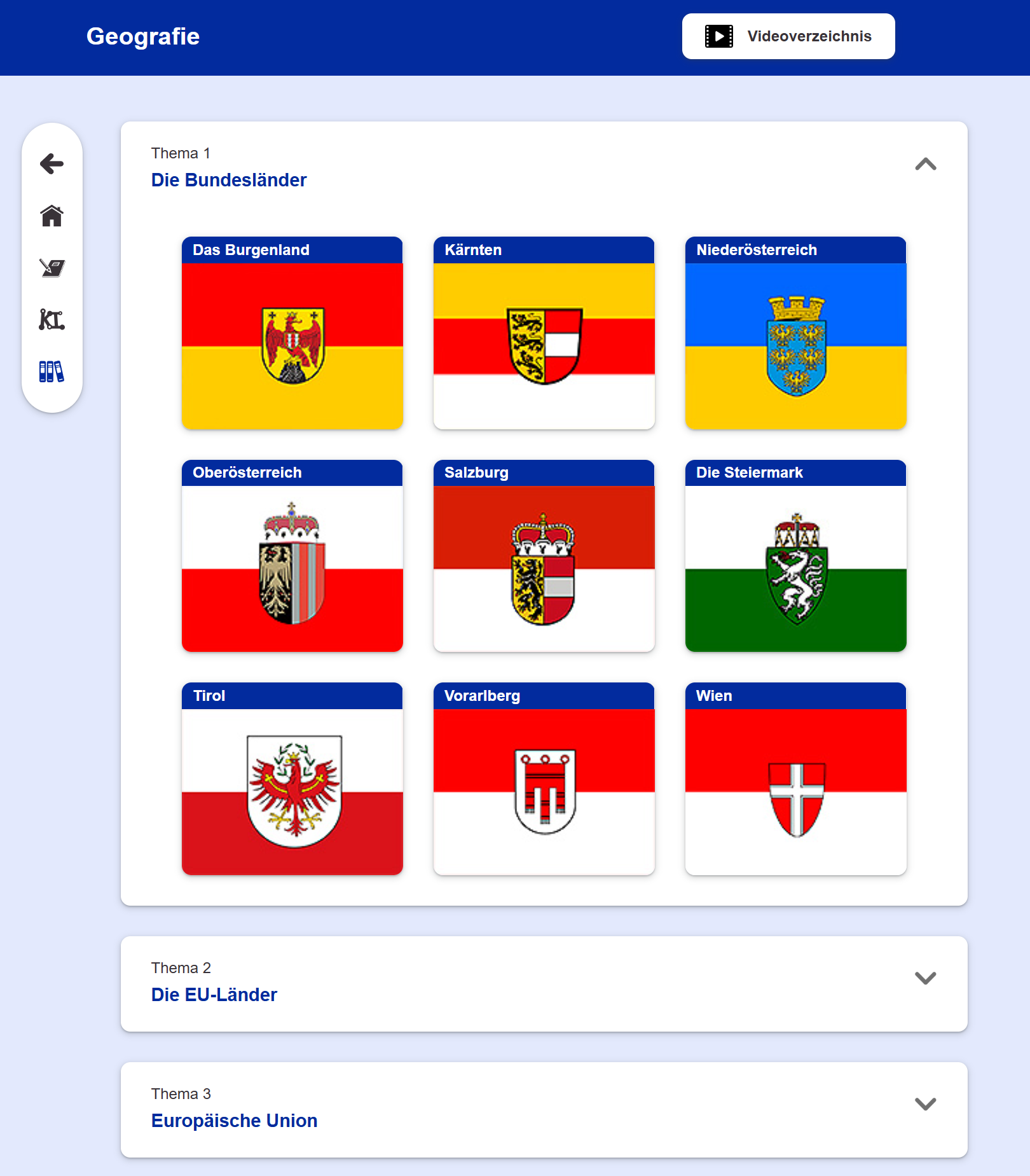Image resolution: width=1030 pixels, height=1176 pixels.
Task: Open the Kärnten flag card
Action: tap(544, 333)
